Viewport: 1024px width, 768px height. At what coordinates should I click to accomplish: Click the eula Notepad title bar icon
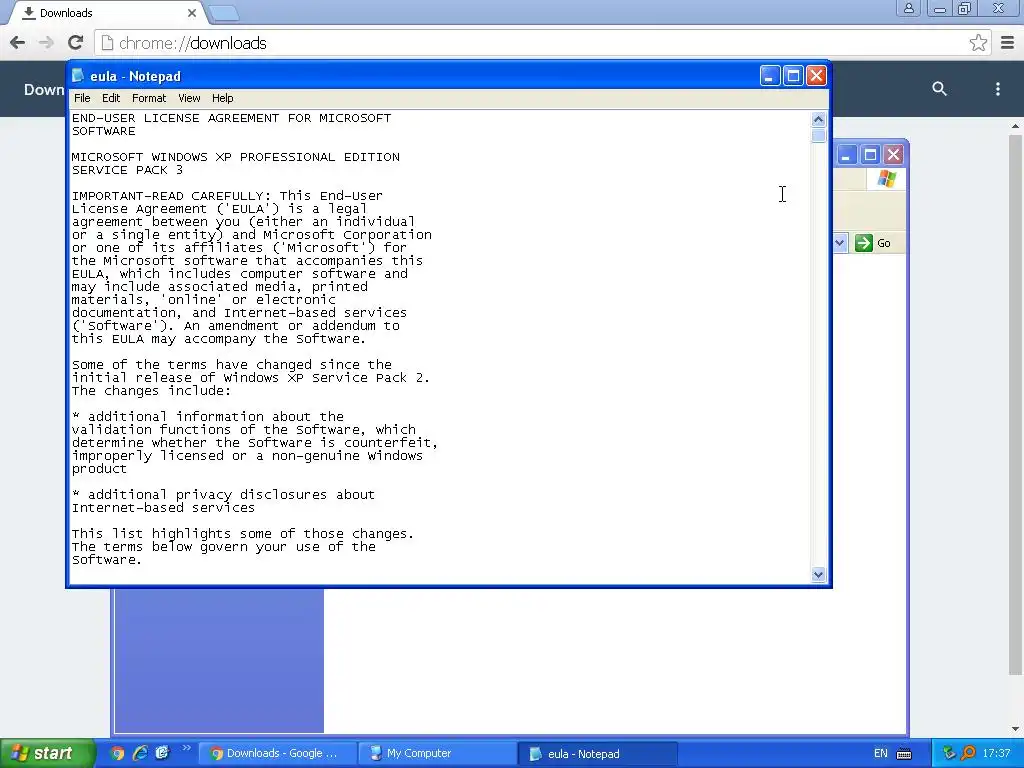[78, 76]
